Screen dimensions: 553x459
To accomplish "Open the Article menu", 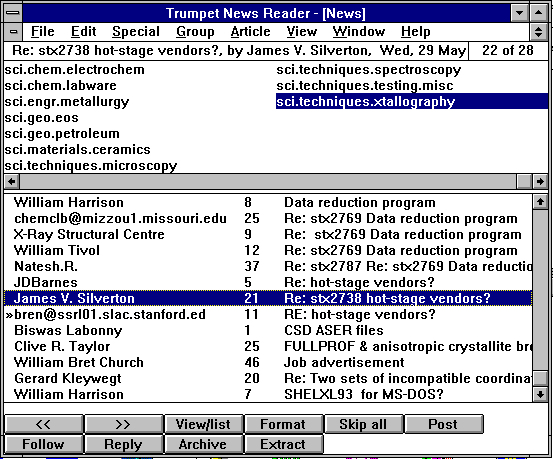I will [x=250, y=32].
